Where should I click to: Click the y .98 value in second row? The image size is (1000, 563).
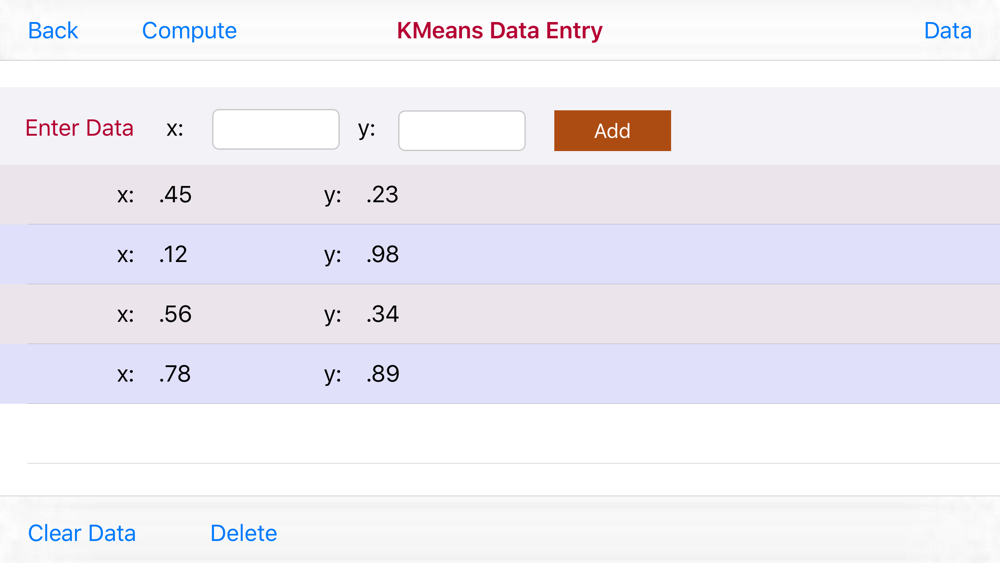coord(382,254)
